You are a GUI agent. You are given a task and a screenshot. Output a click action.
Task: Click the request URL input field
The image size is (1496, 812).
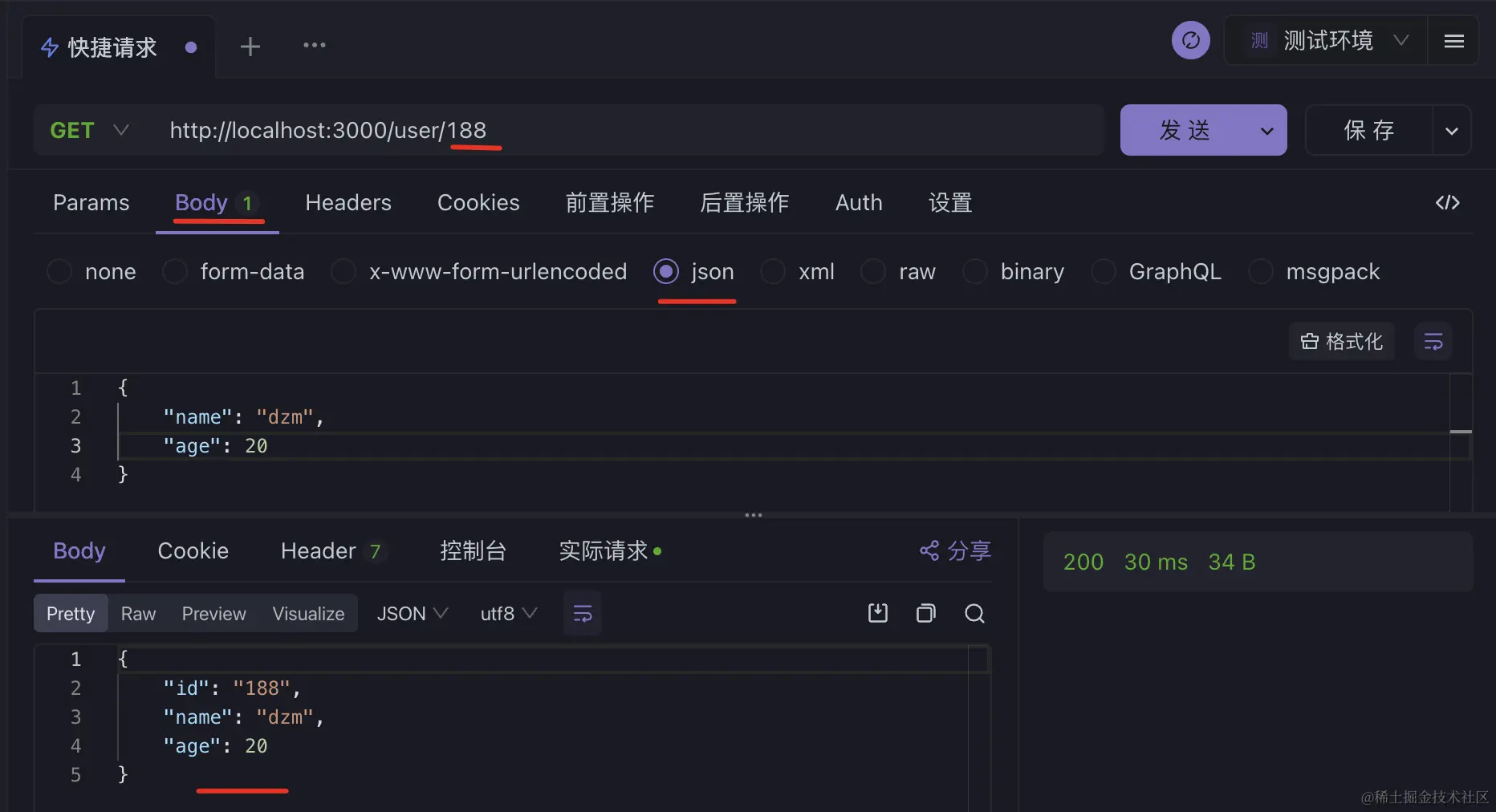[x=562, y=130]
